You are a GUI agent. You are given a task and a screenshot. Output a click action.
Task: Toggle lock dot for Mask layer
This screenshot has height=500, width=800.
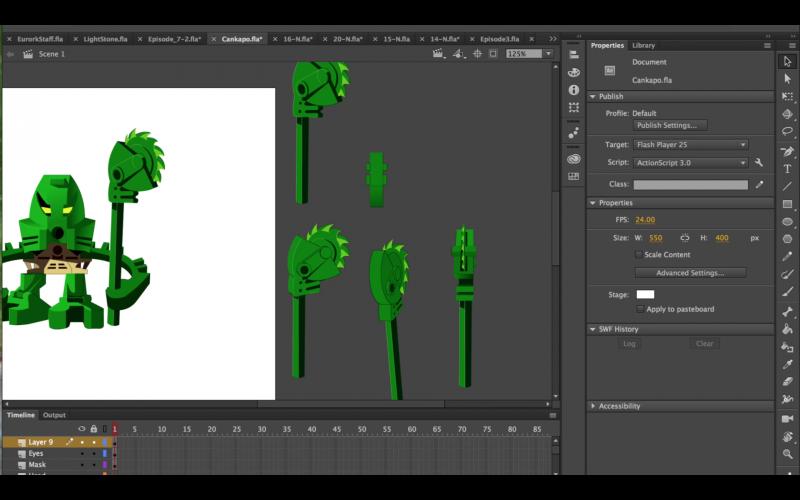pos(94,465)
